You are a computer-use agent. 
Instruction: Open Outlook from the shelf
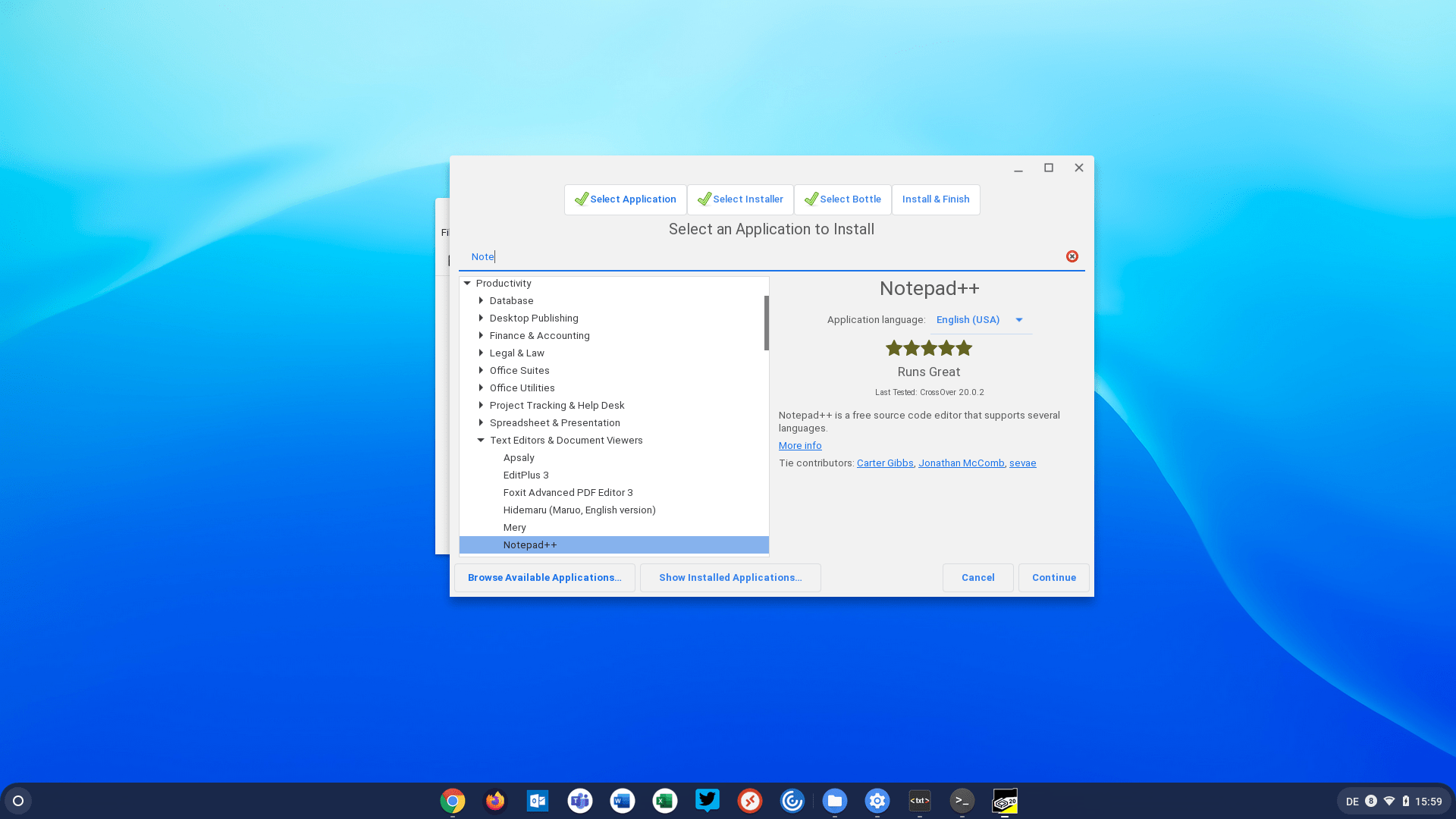pos(538,801)
